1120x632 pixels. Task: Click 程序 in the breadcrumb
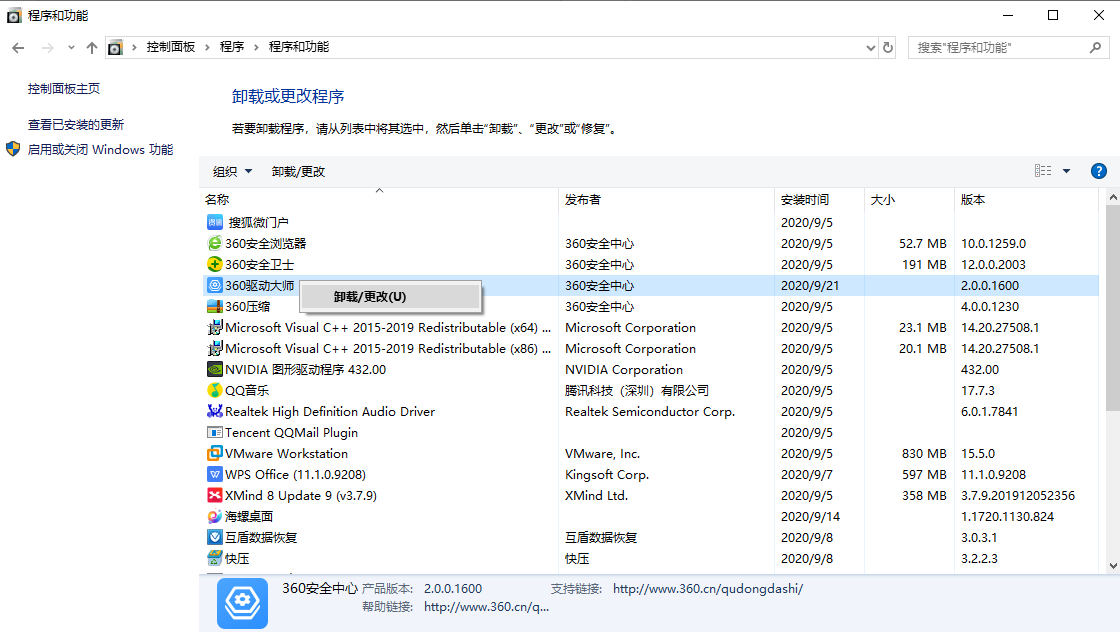click(x=231, y=46)
